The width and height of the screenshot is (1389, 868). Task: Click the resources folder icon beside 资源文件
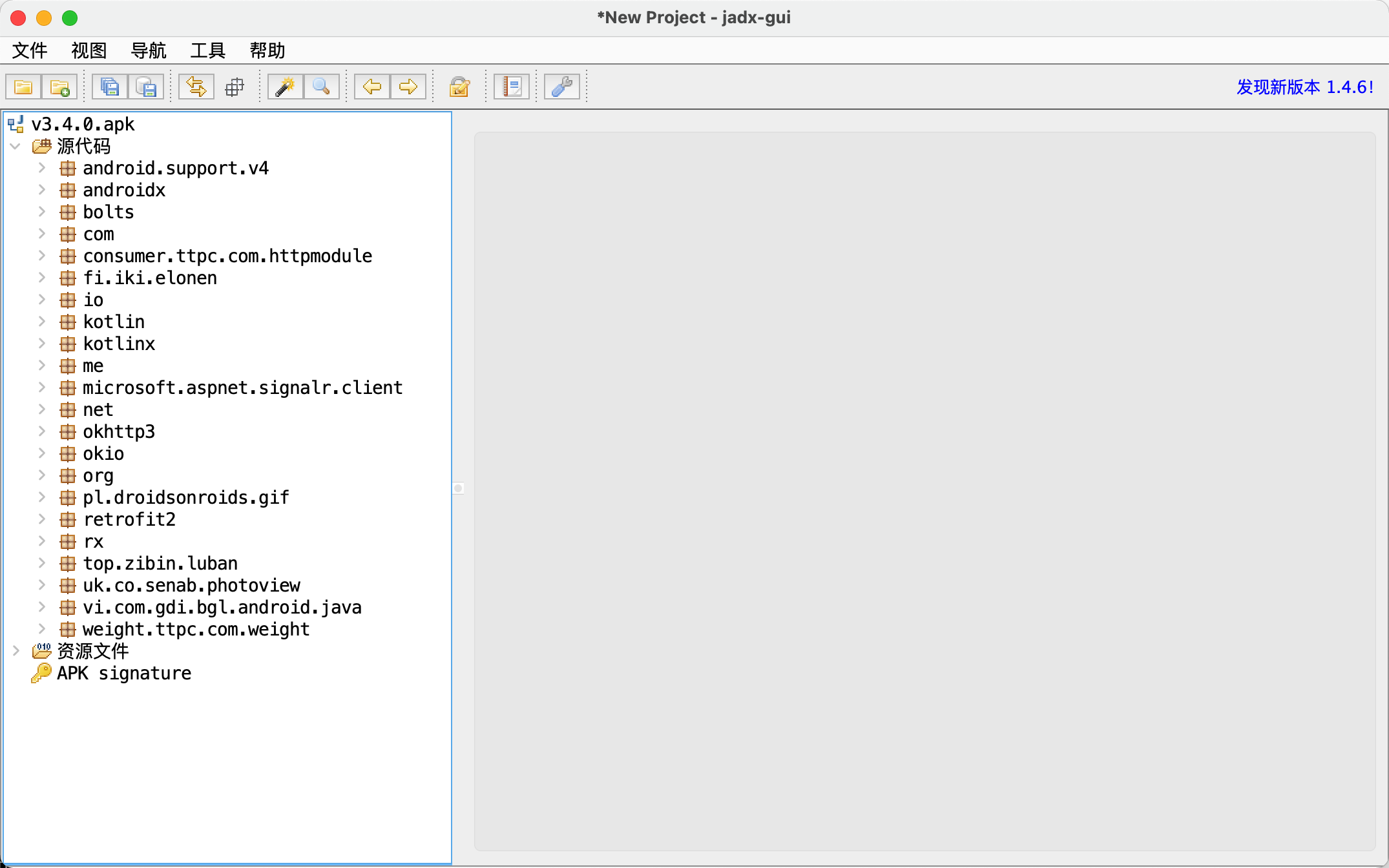[x=41, y=651]
